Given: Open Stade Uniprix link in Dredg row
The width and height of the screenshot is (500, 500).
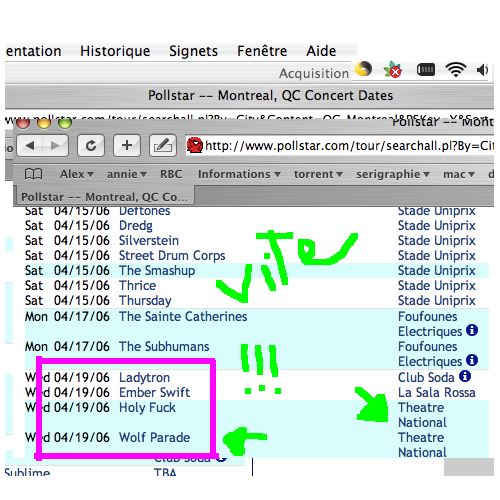Looking at the screenshot, I should (437, 226).
